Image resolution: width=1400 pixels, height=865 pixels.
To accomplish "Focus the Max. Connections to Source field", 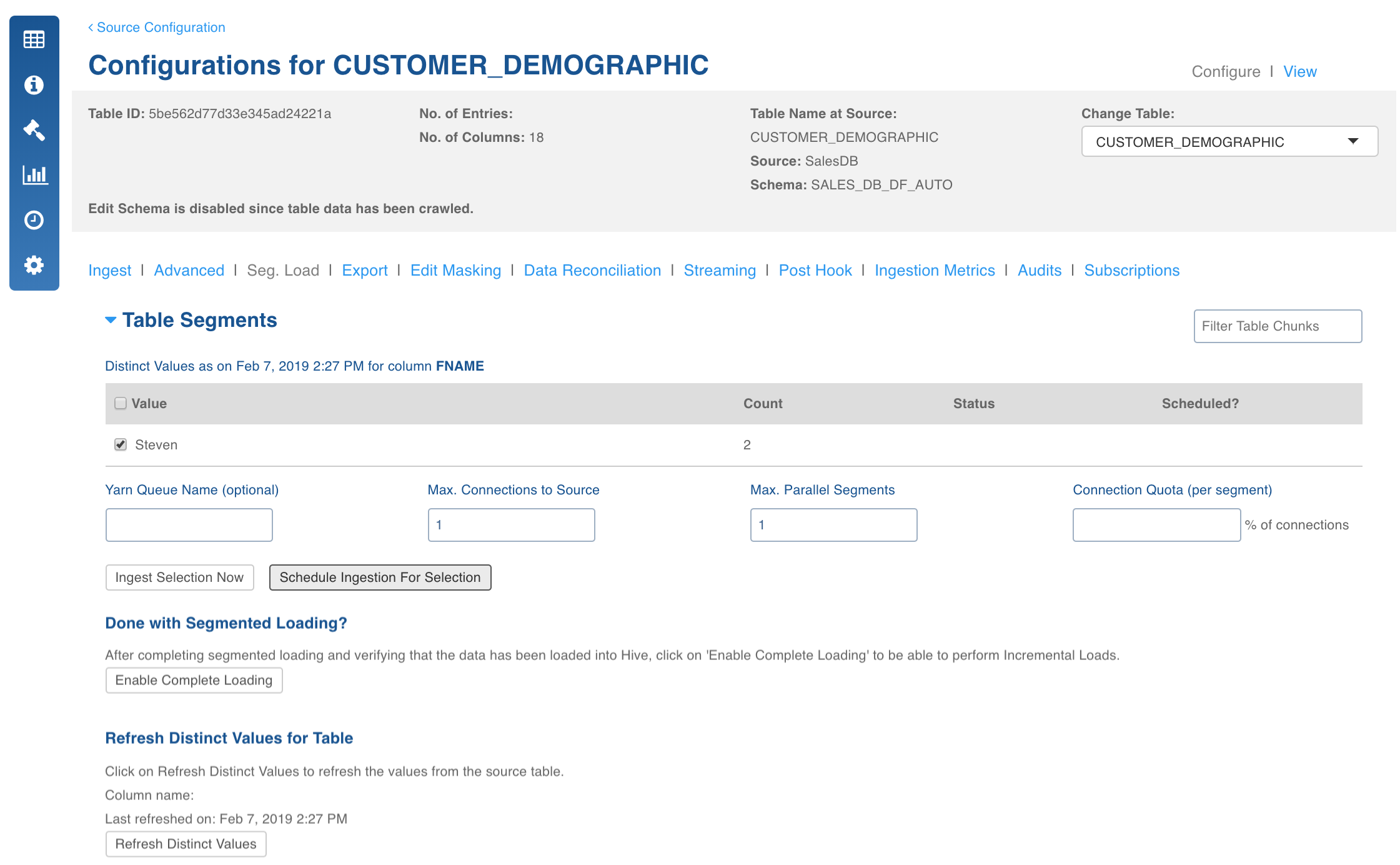I will 511,525.
